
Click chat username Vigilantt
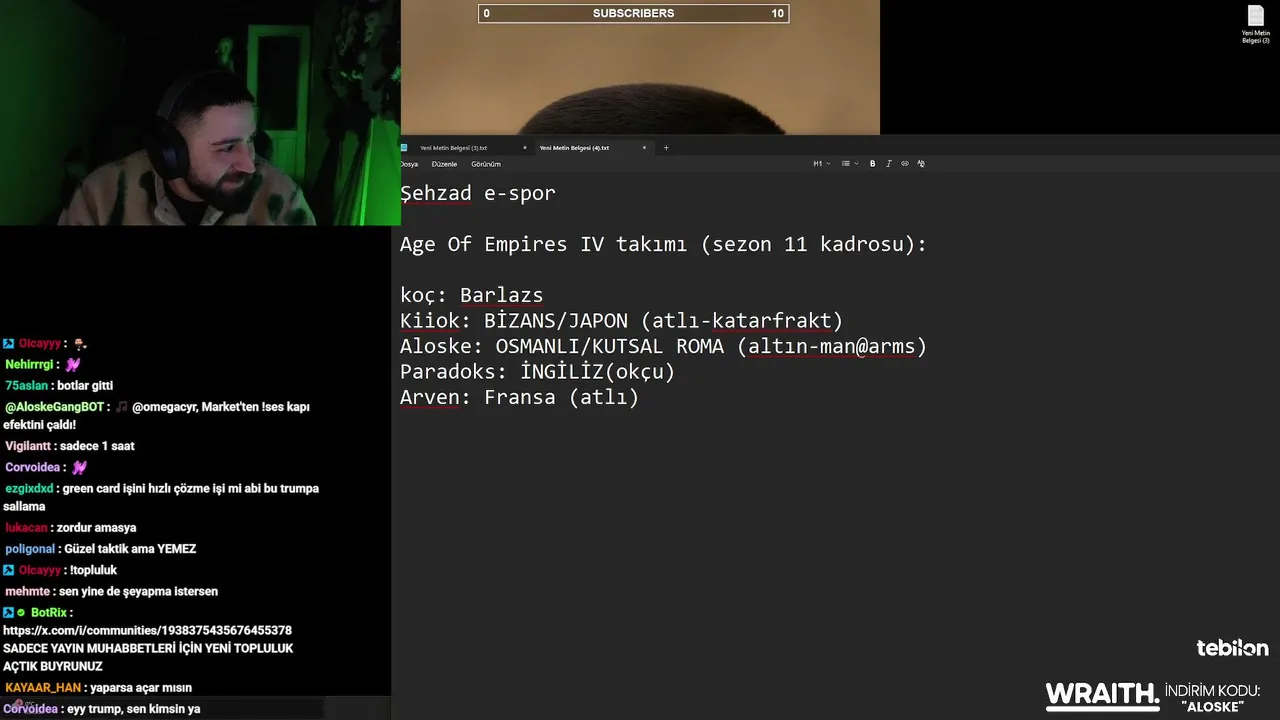[27, 446]
